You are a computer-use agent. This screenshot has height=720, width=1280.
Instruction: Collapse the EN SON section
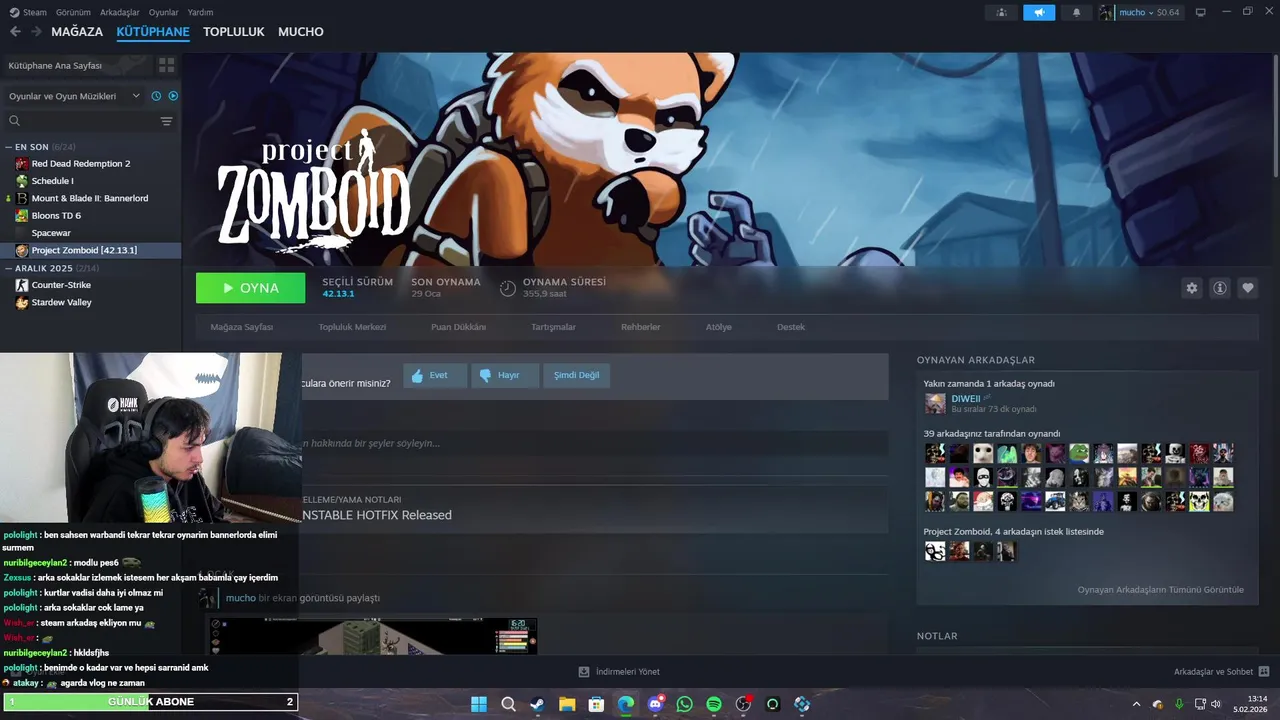9,147
